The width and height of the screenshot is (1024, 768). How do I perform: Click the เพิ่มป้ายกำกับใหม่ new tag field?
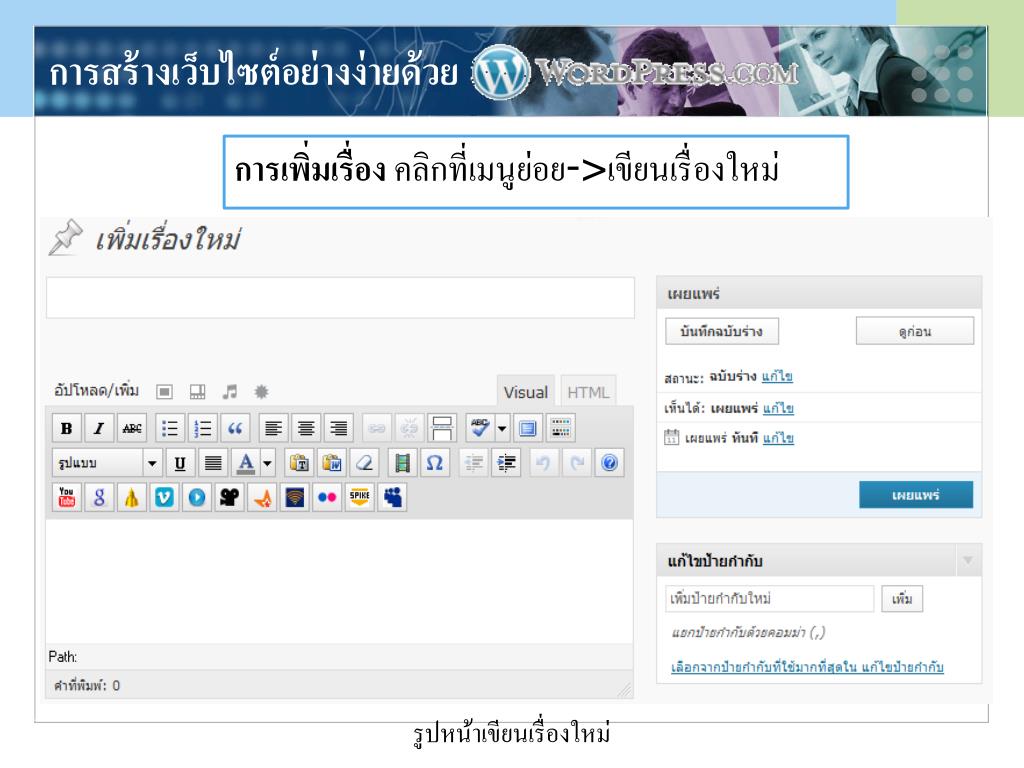click(x=769, y=598)
